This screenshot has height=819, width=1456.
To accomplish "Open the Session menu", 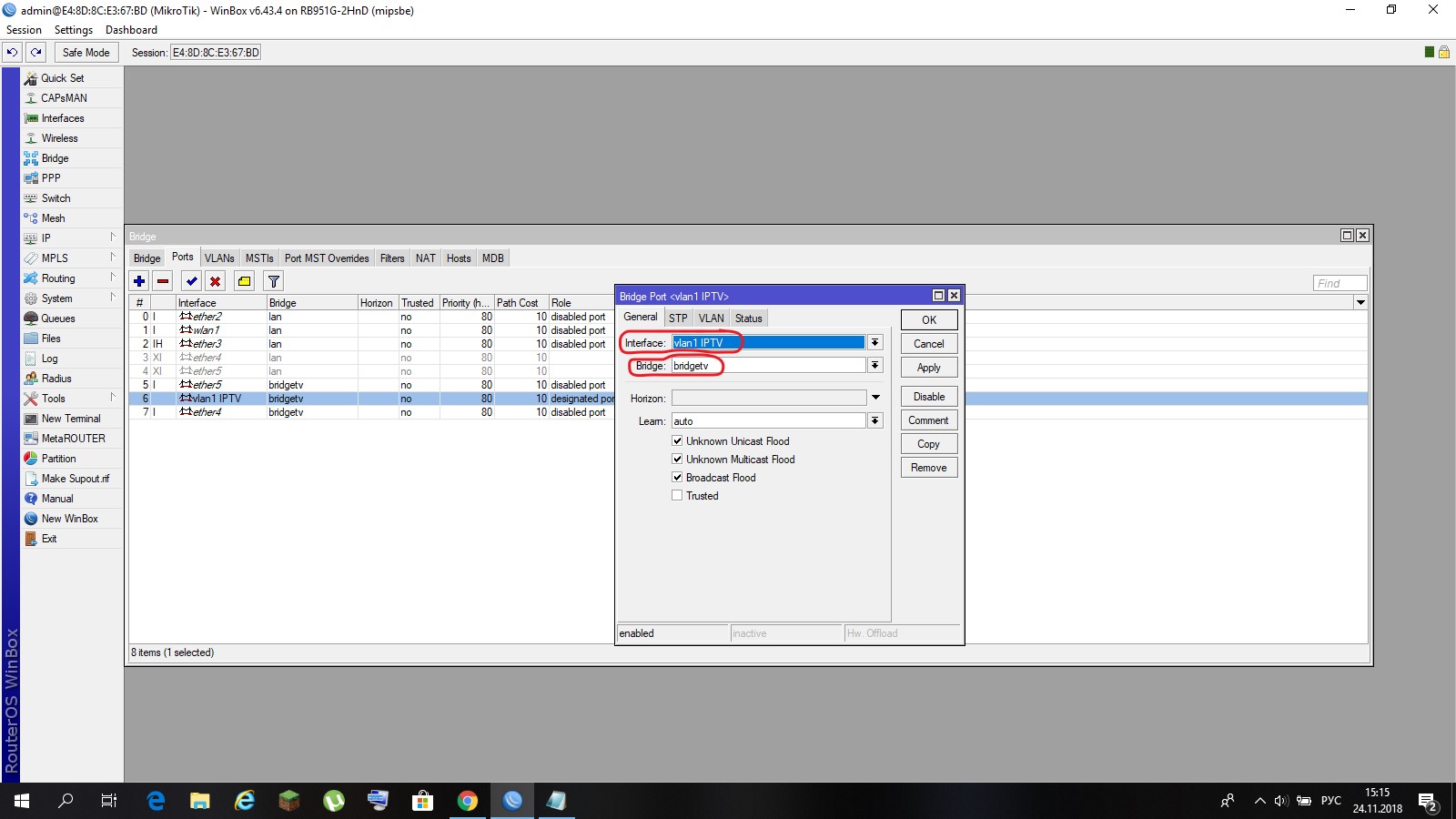I will 24,30.
